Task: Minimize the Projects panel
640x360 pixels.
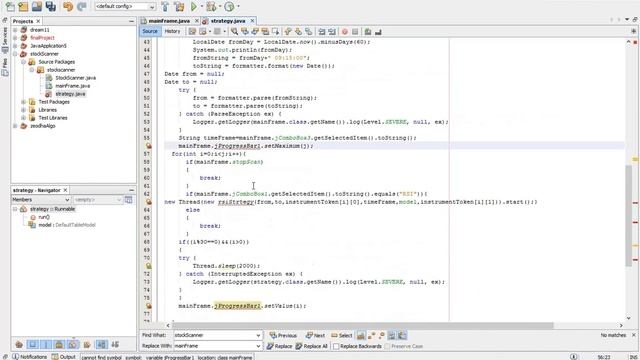Action: 131,21
